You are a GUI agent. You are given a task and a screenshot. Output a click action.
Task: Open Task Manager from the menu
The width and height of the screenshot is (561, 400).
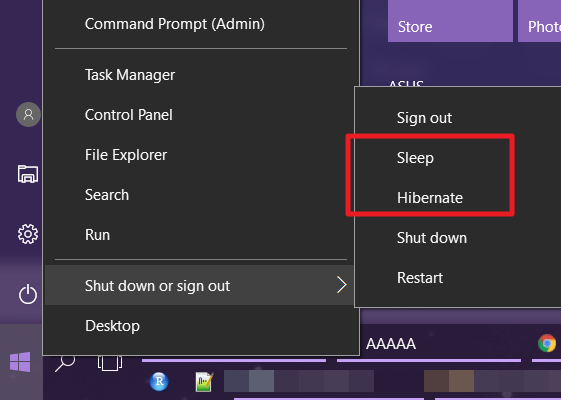(130, 75)
